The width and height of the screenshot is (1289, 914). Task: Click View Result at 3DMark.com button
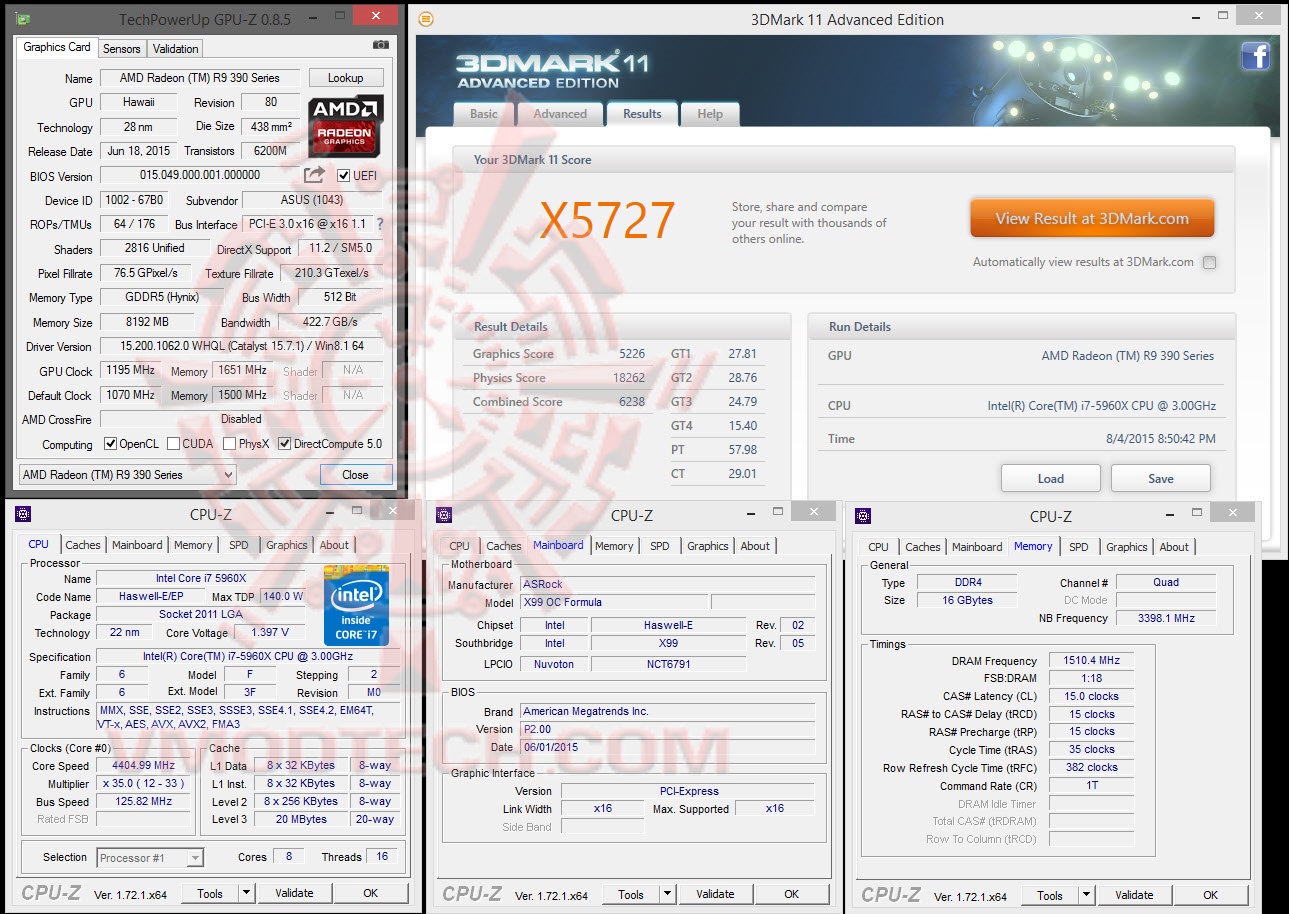tap(1092, 218)
